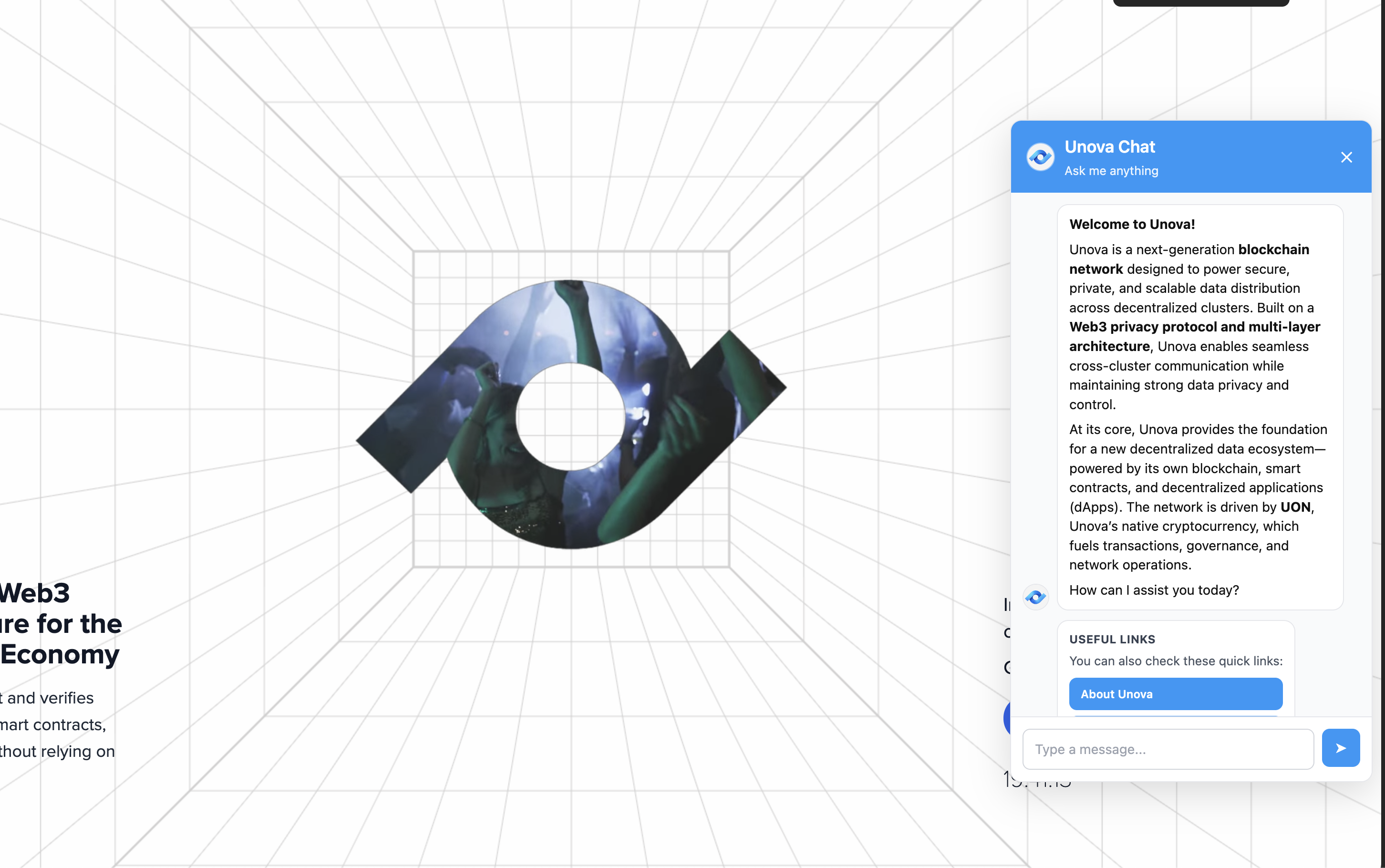Screen dimensions: 1385x868
Task: Click the bot avatar beside welcome message
Action: point(1035,597)
